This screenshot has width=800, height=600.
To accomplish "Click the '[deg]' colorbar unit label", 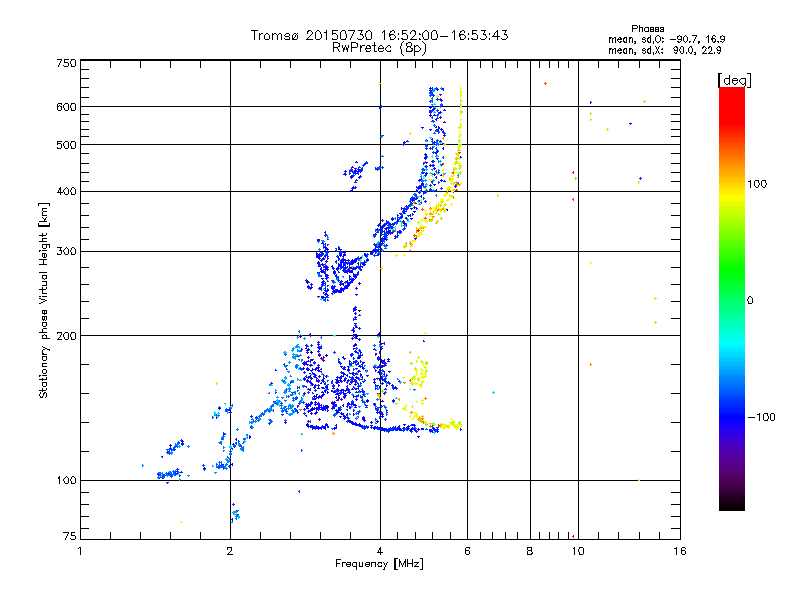I will 734,80.
